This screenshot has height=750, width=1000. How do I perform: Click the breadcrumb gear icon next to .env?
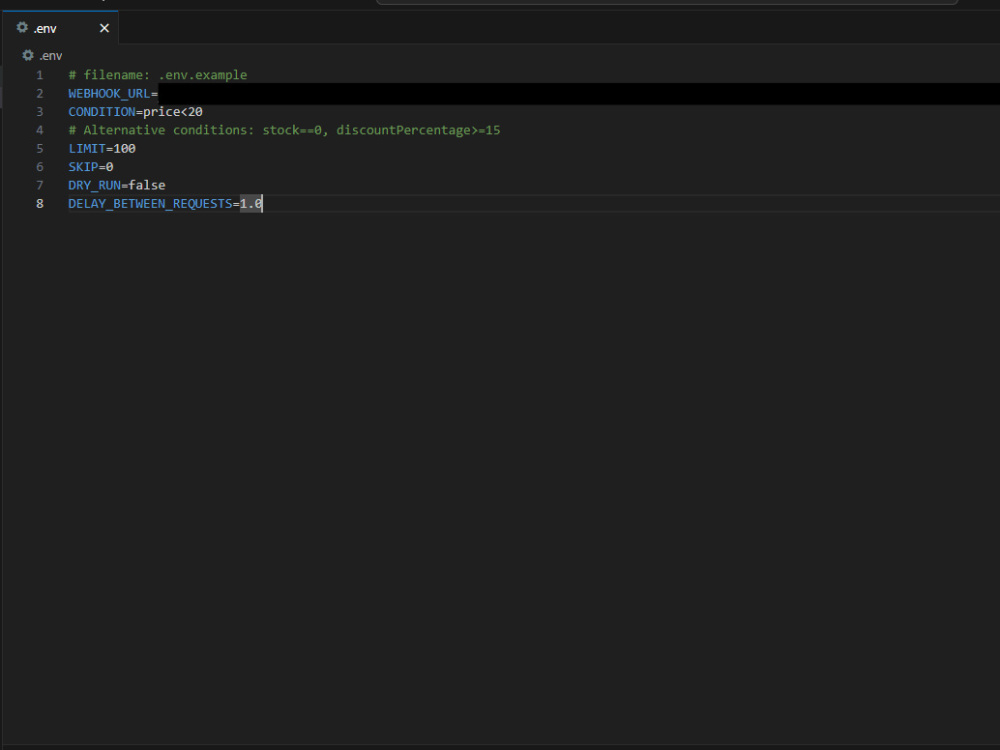pos(28,55)
